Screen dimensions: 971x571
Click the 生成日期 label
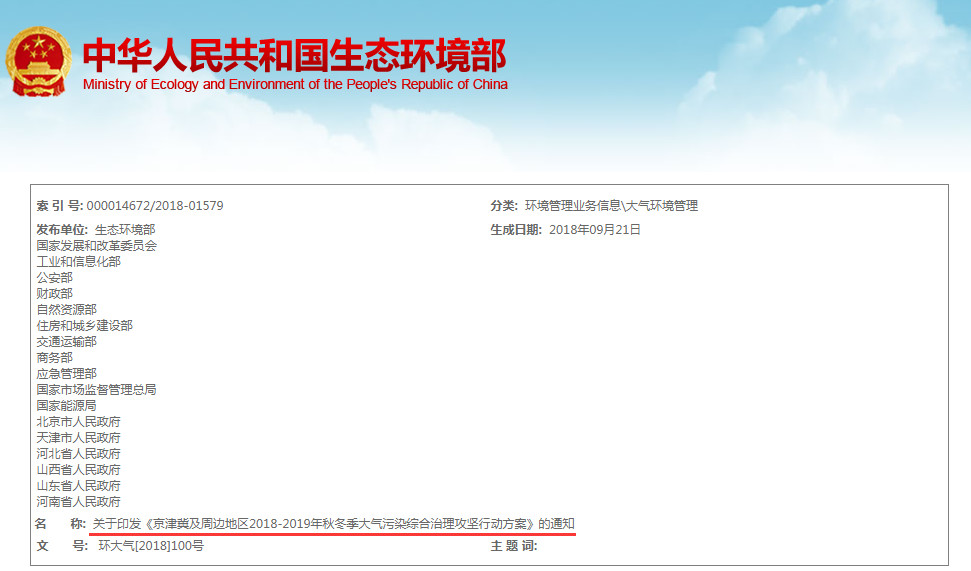[516, 230]
